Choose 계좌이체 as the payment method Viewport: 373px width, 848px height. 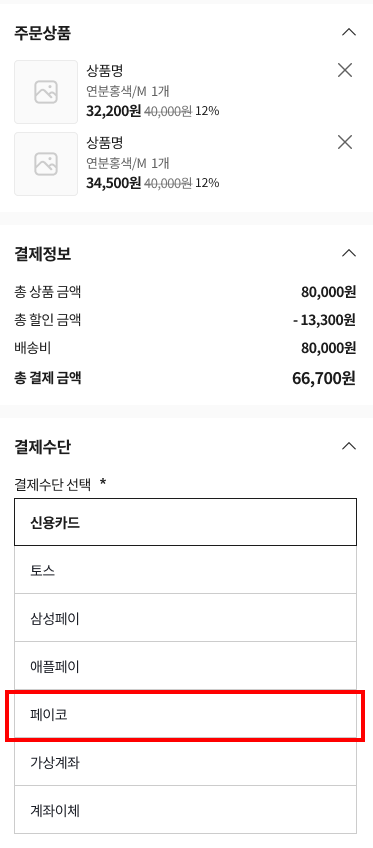coord(185,810)
